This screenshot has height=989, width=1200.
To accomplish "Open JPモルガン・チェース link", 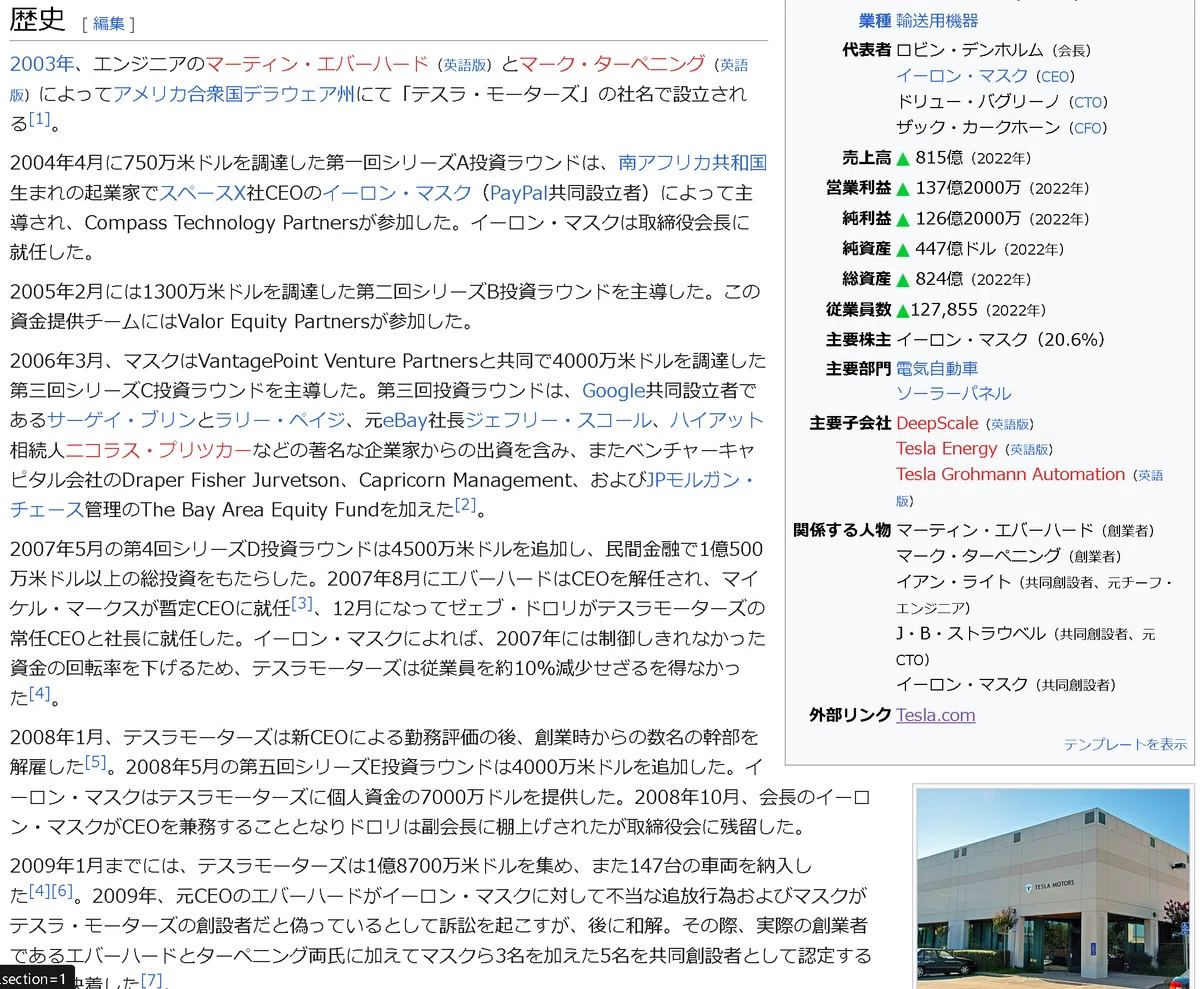I will coord(382,494).
